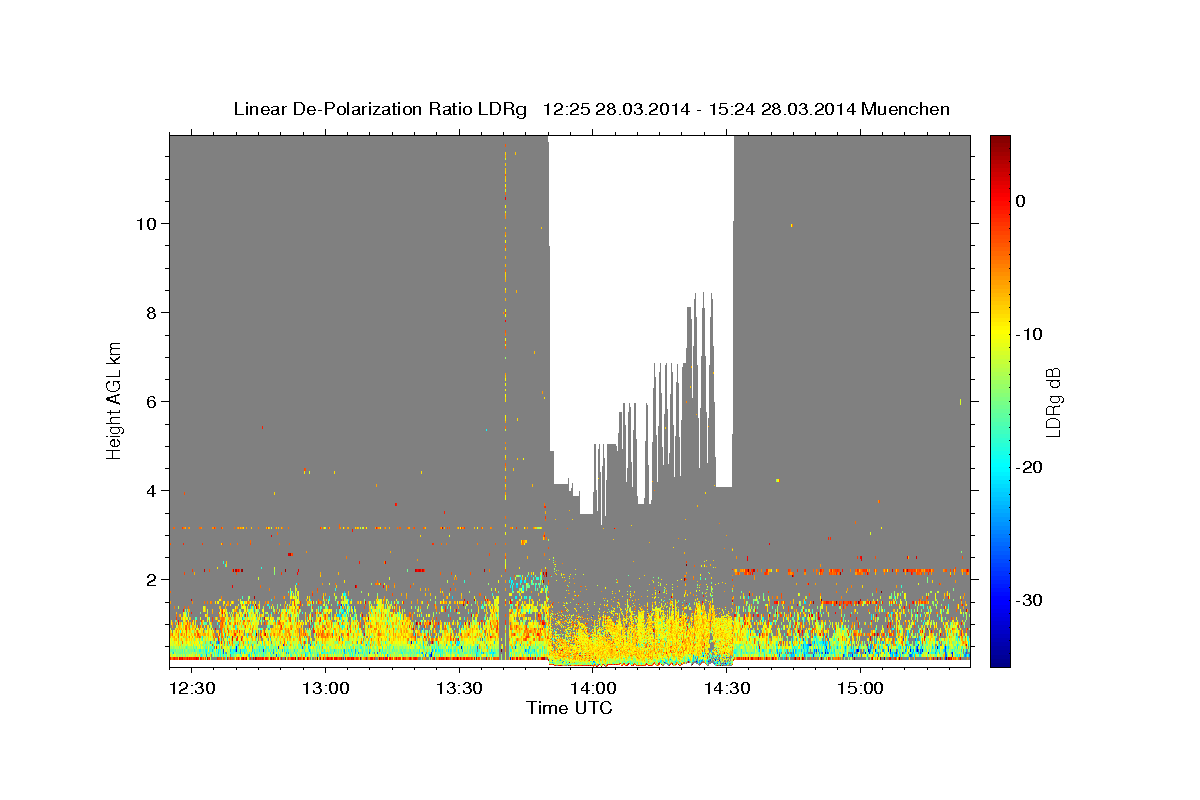Click the 2 km height tick label
Image resolution: width=1200 pixels, height=800 pixels.
pyautogui.click(x=149, y=579)
